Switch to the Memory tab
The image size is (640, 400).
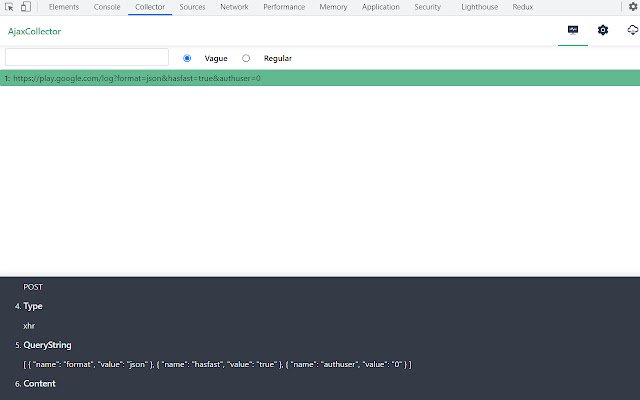click(333, 7)
